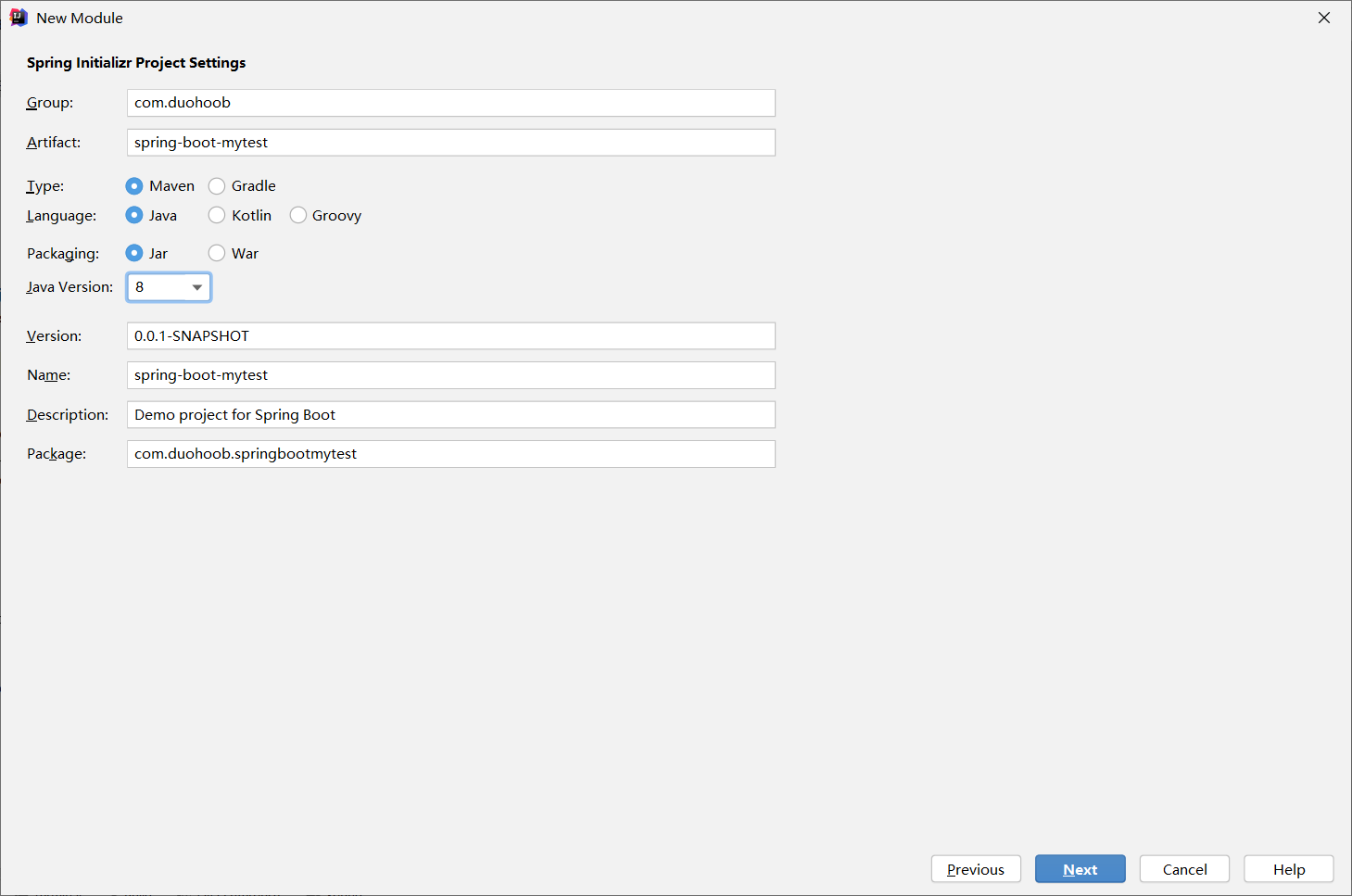Click the Spring Initializr Project Settings heading
Screen dimensions: 1352x896
(x=136, y=63)
